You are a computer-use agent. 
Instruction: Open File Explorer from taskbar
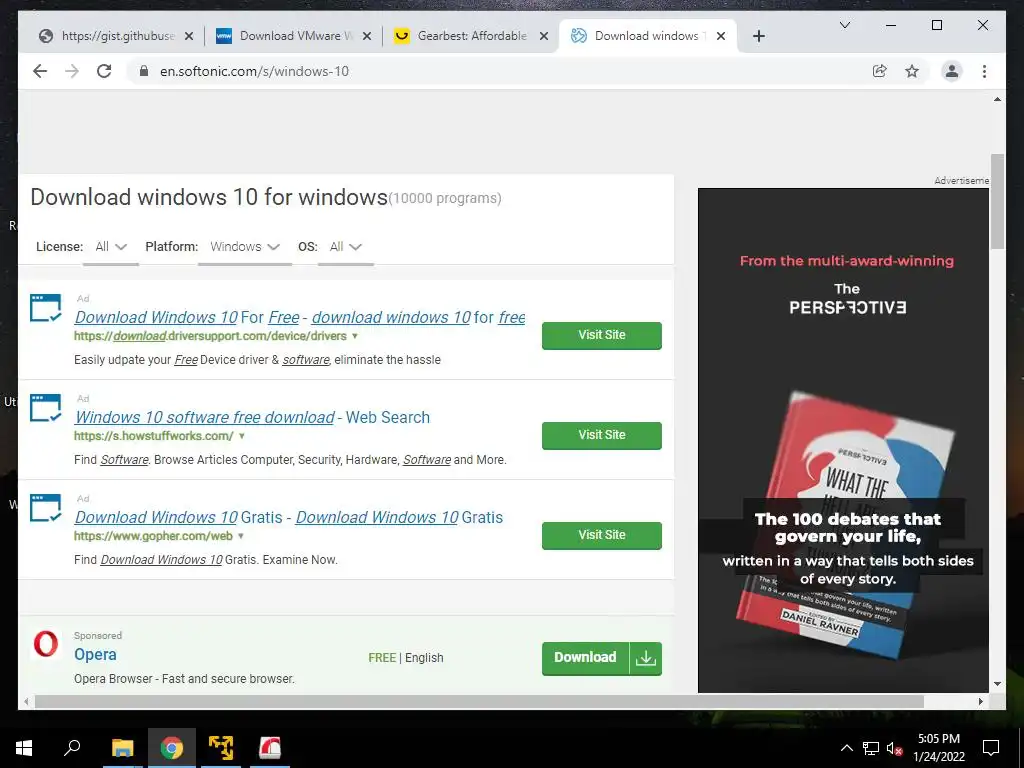point(122,748)
